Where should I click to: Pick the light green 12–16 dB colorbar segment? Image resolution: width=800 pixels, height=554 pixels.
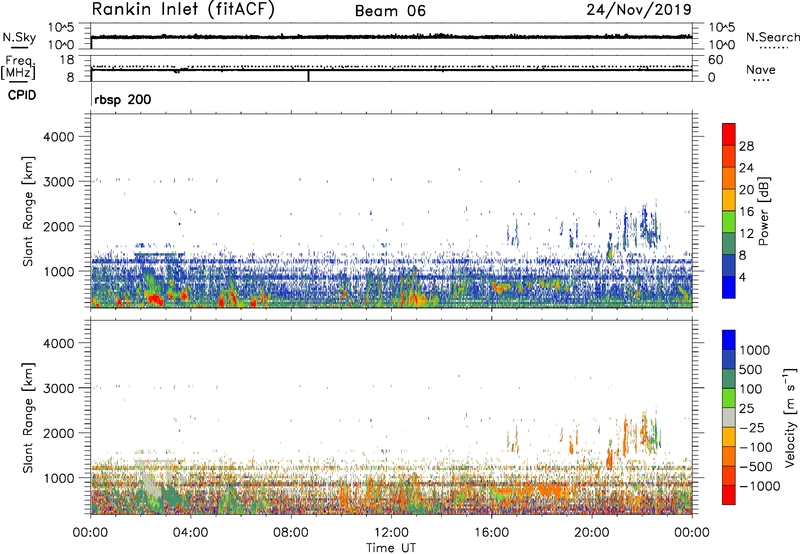[729, 223]
